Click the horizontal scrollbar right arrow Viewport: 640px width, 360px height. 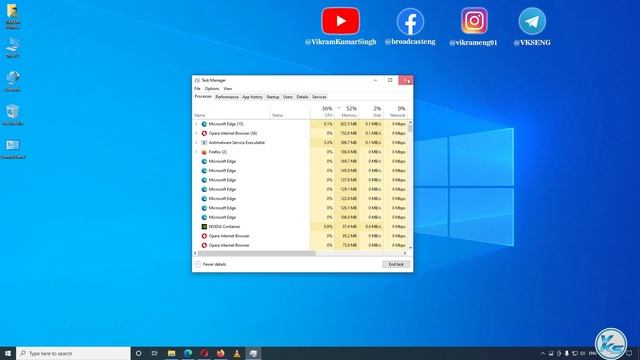(405, 253)
